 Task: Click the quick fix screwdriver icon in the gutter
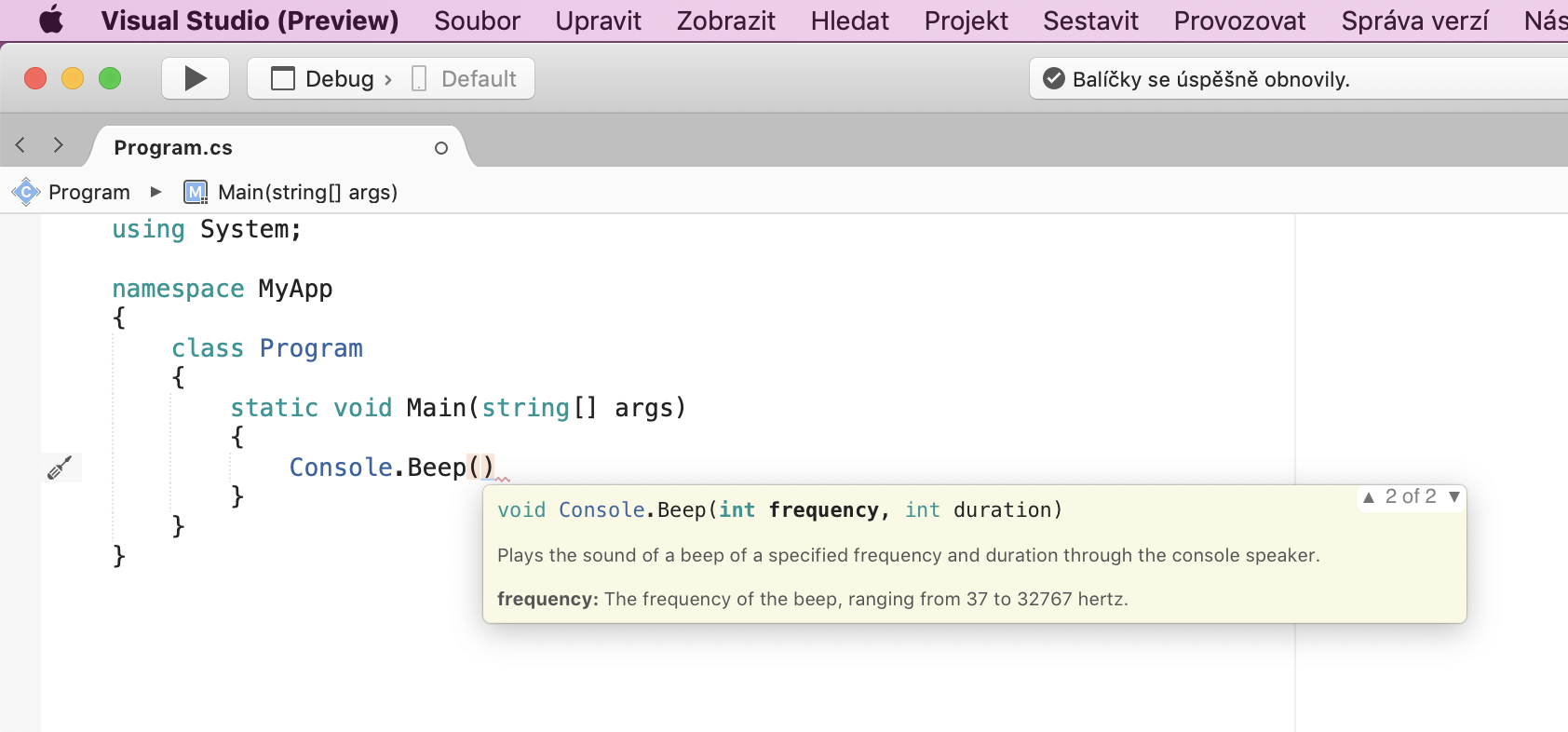[60, 468]
